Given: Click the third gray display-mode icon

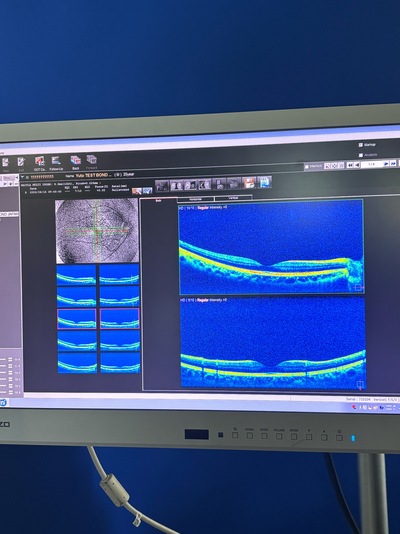Looking at the screenshot, I should pyautogui.click(x=190, y=185).
